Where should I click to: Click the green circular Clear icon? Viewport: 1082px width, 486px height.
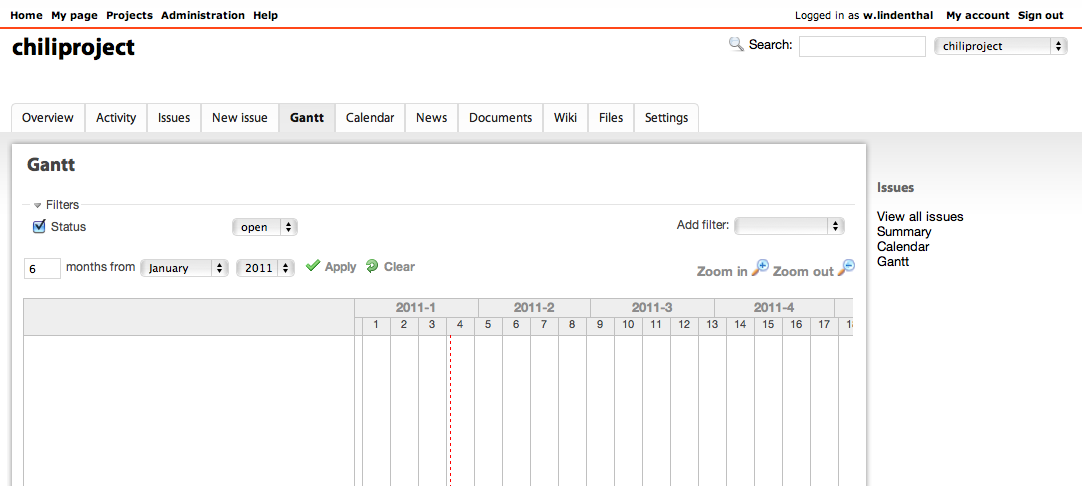(x=373, y=266)
